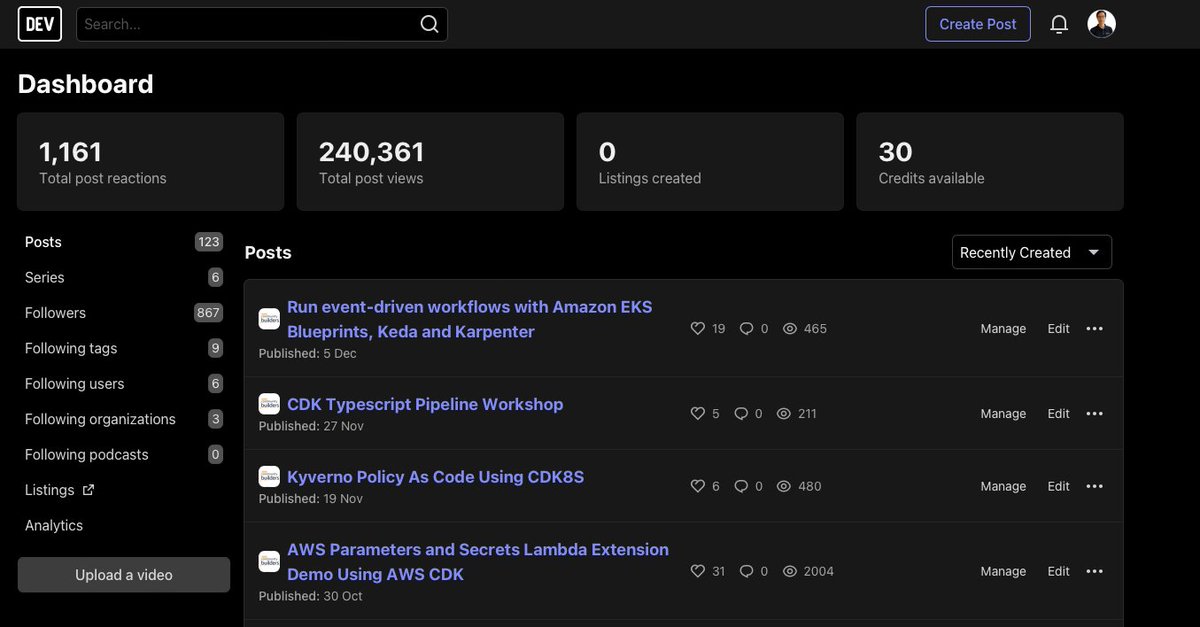This screenshot has height=627, width=1200.
Task: Click Manage for the AWS Parameters post
Action: pos(1003,571)
